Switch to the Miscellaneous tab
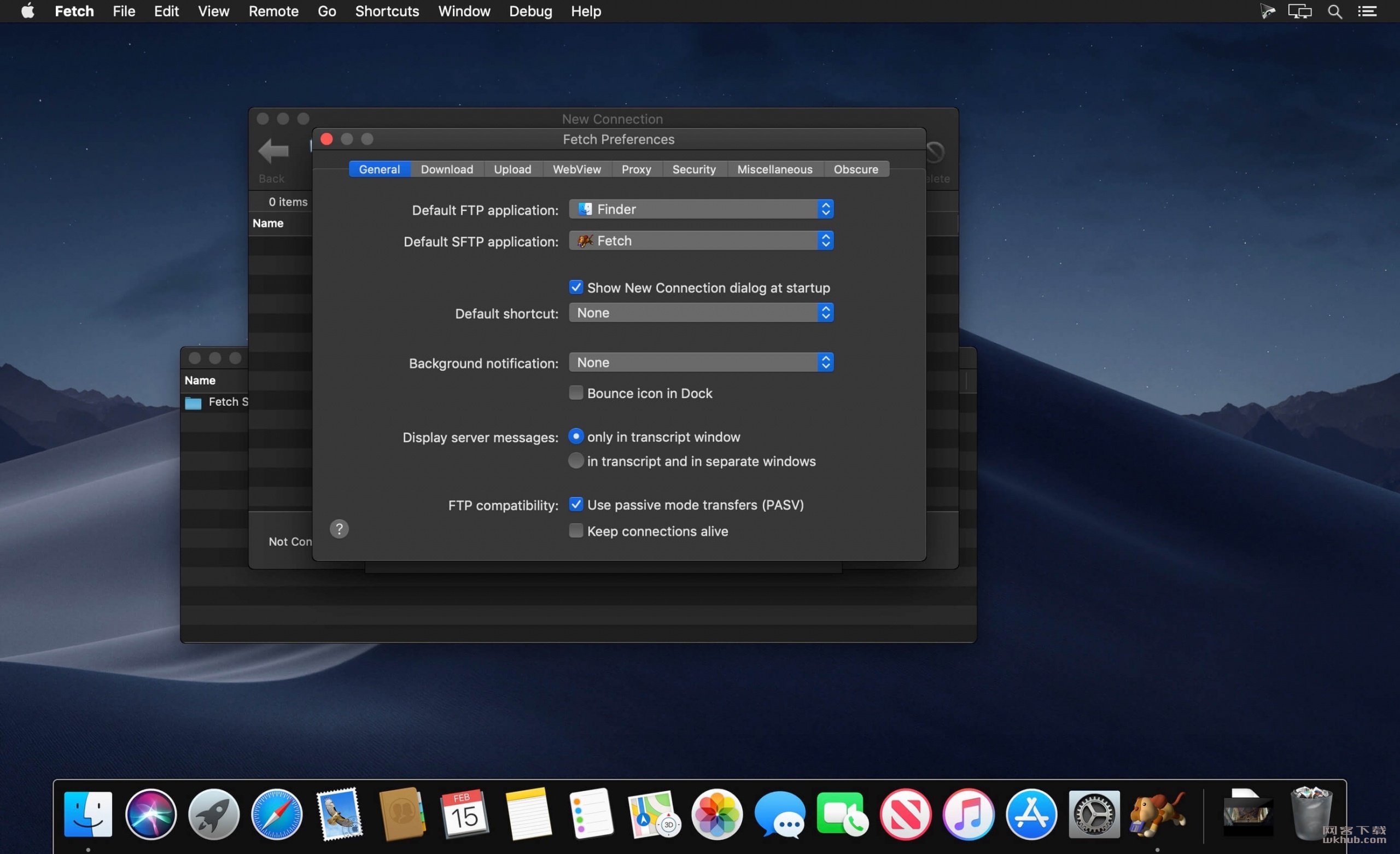 (x=775, y=169)
